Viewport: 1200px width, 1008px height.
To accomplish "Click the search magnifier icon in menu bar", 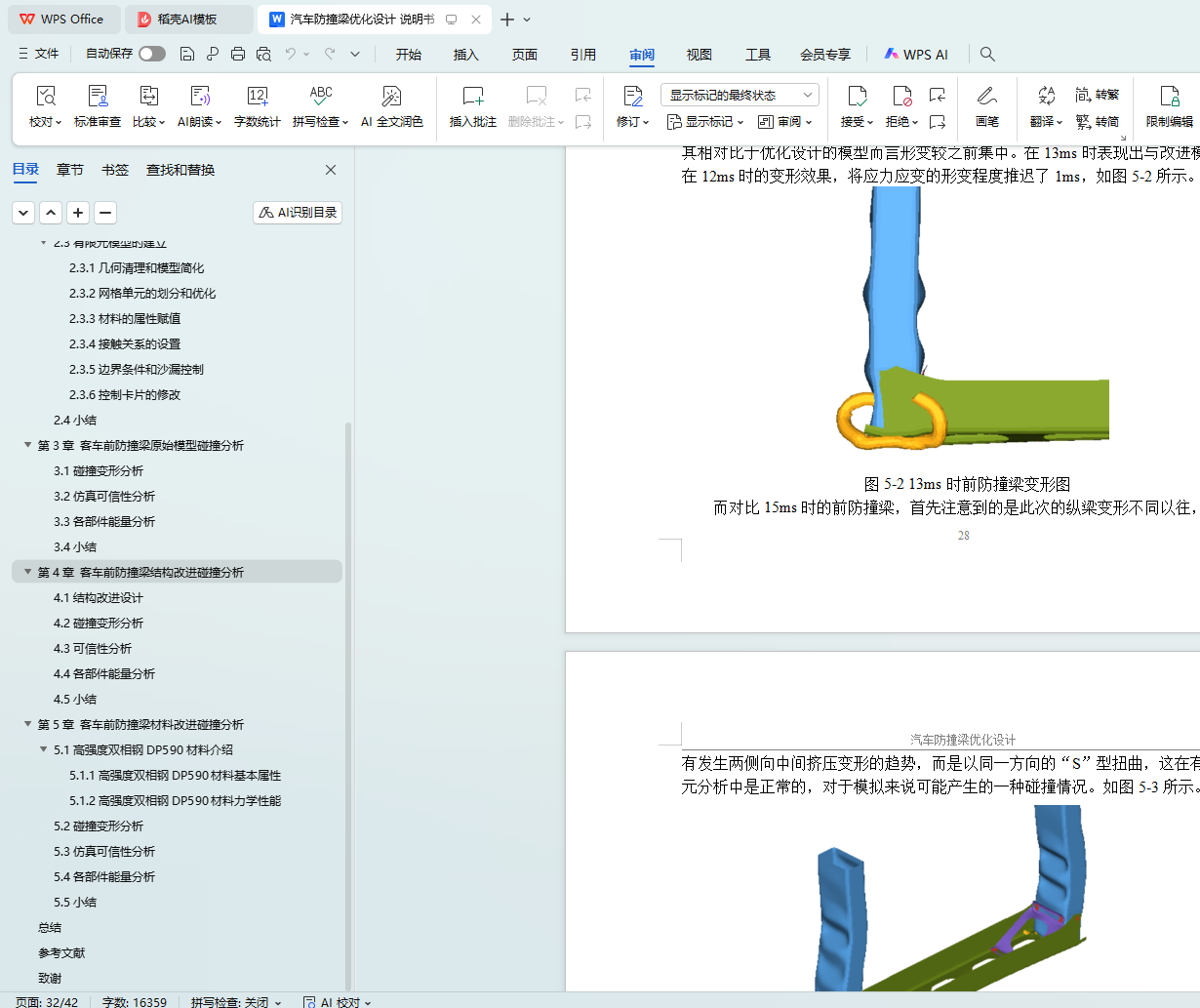I will [x=987, y=54].
